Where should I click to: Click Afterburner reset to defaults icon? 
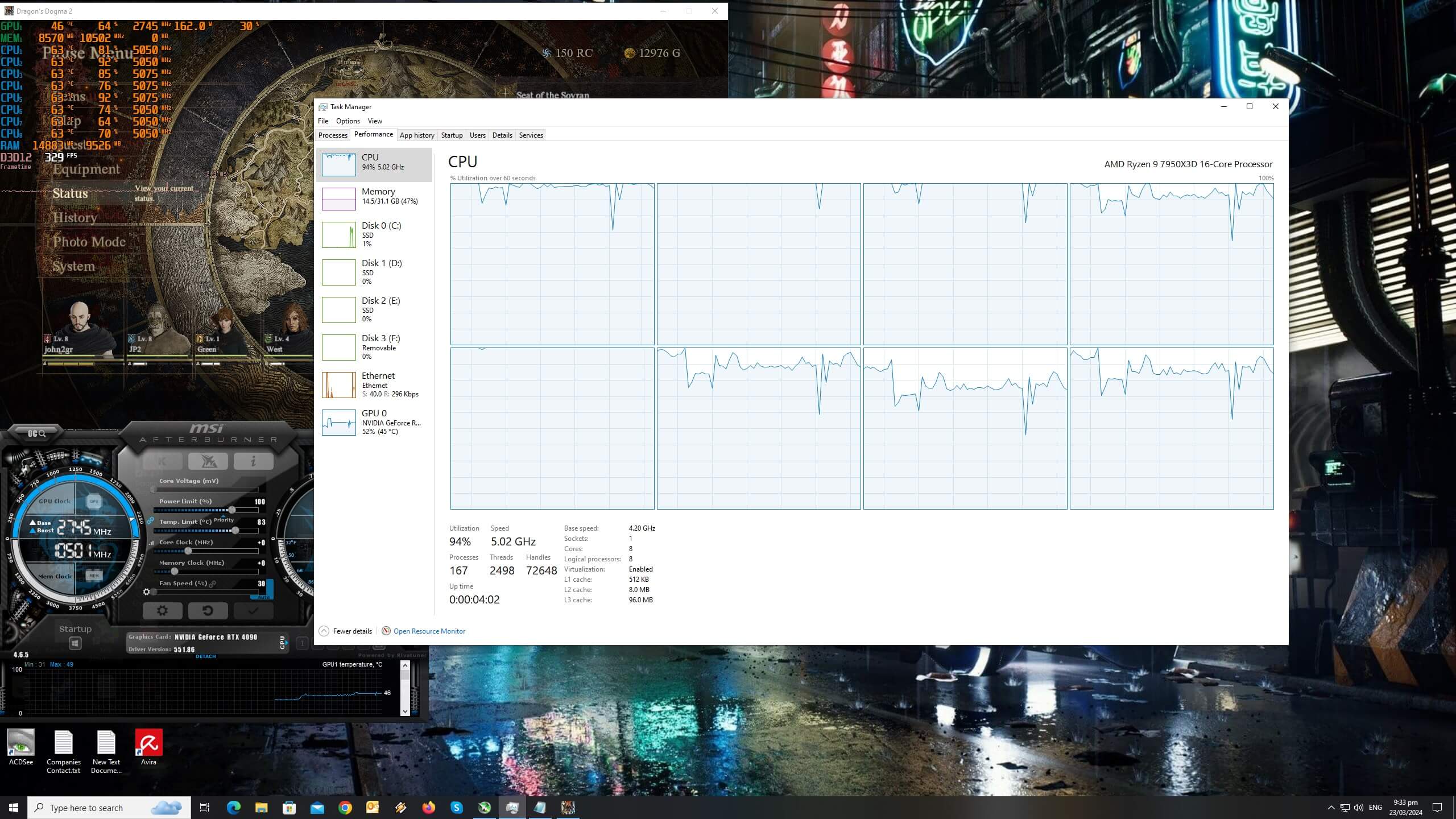pos(208,610)
